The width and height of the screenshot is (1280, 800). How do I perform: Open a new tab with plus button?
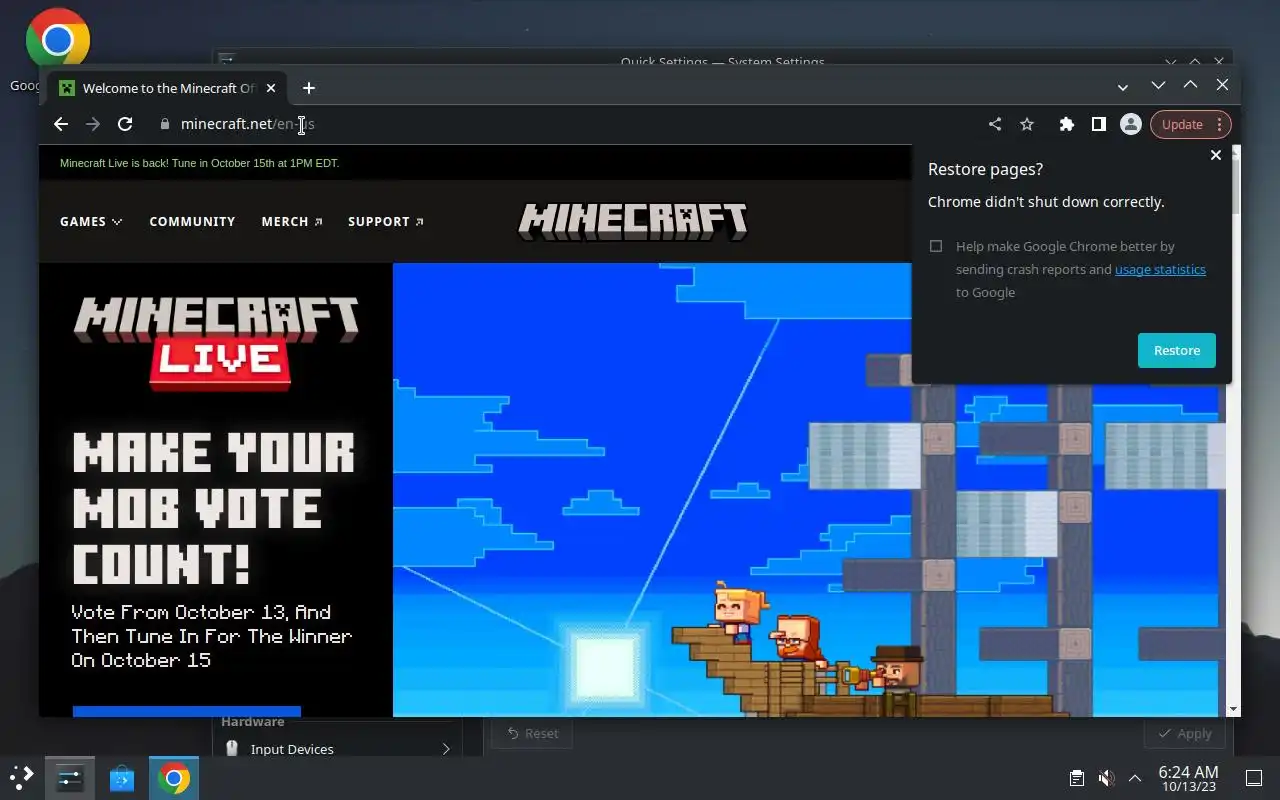click(x=309, y=88)
